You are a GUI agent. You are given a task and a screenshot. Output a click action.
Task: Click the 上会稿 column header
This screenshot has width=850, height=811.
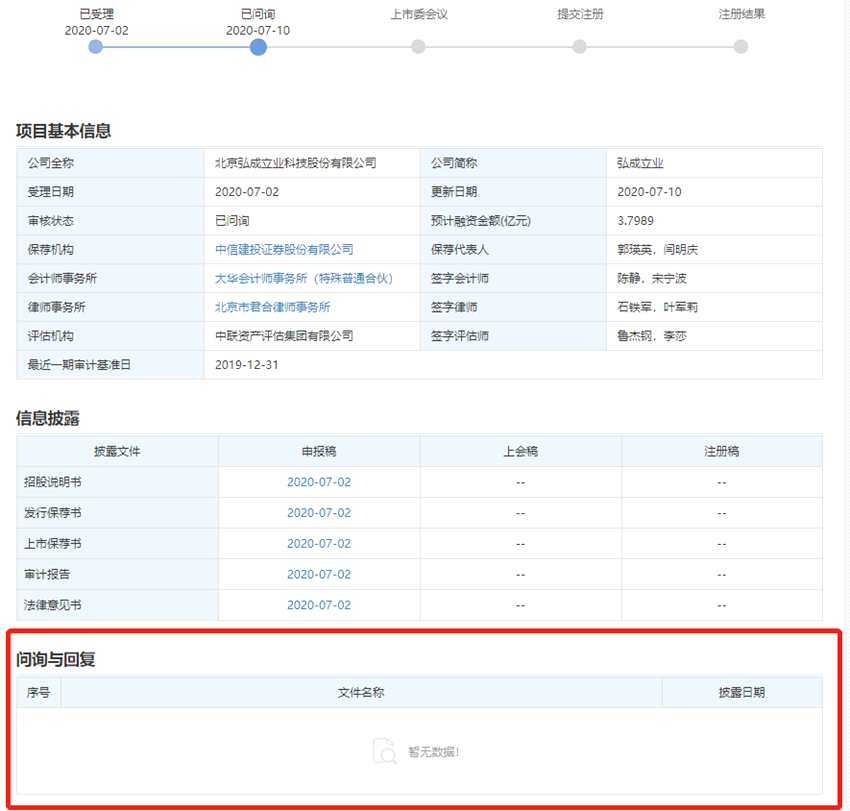[x=520, y=451]
